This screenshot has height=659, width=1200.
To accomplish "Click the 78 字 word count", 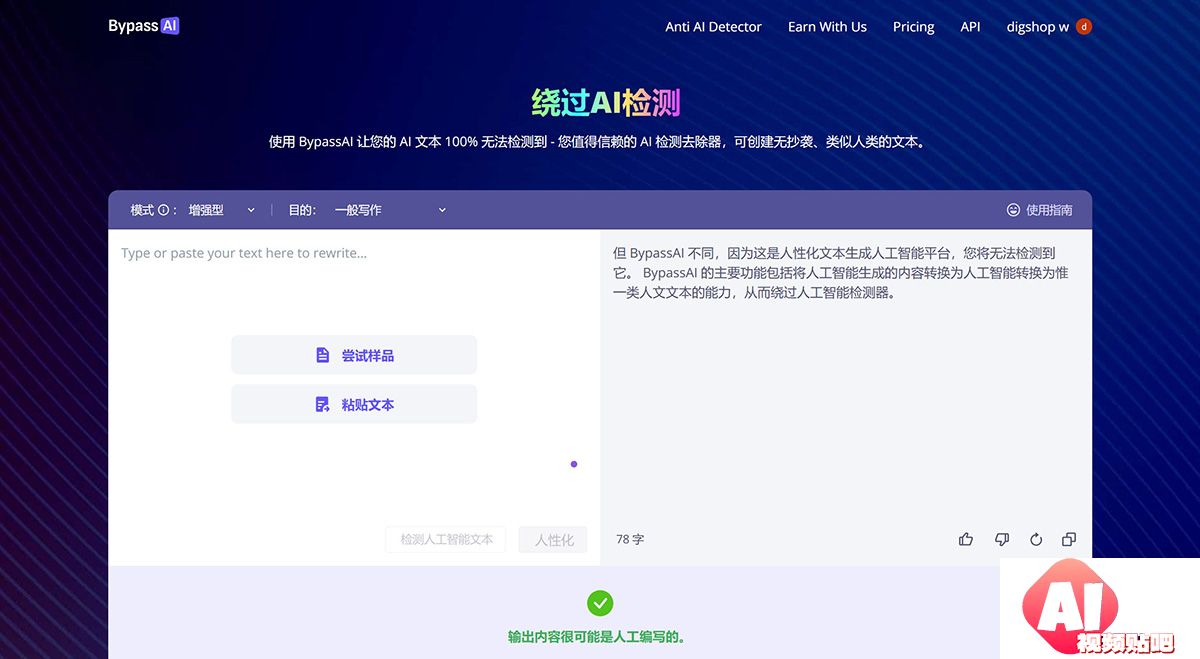I will 630,539.
